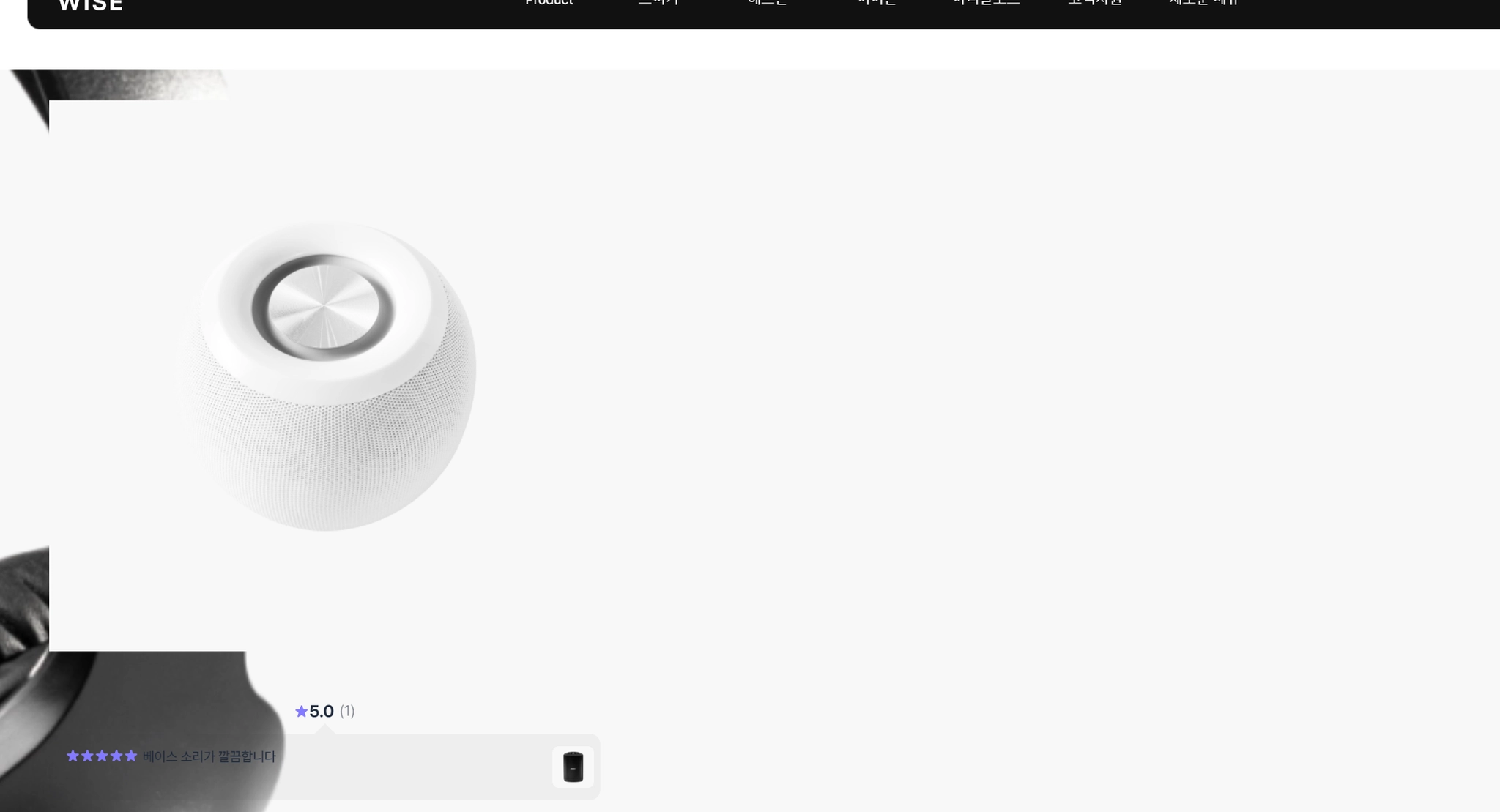The width and height of the screenshot is (1500, 812).
Task: Open the 5.0 rating score
Action: (322, 711)
